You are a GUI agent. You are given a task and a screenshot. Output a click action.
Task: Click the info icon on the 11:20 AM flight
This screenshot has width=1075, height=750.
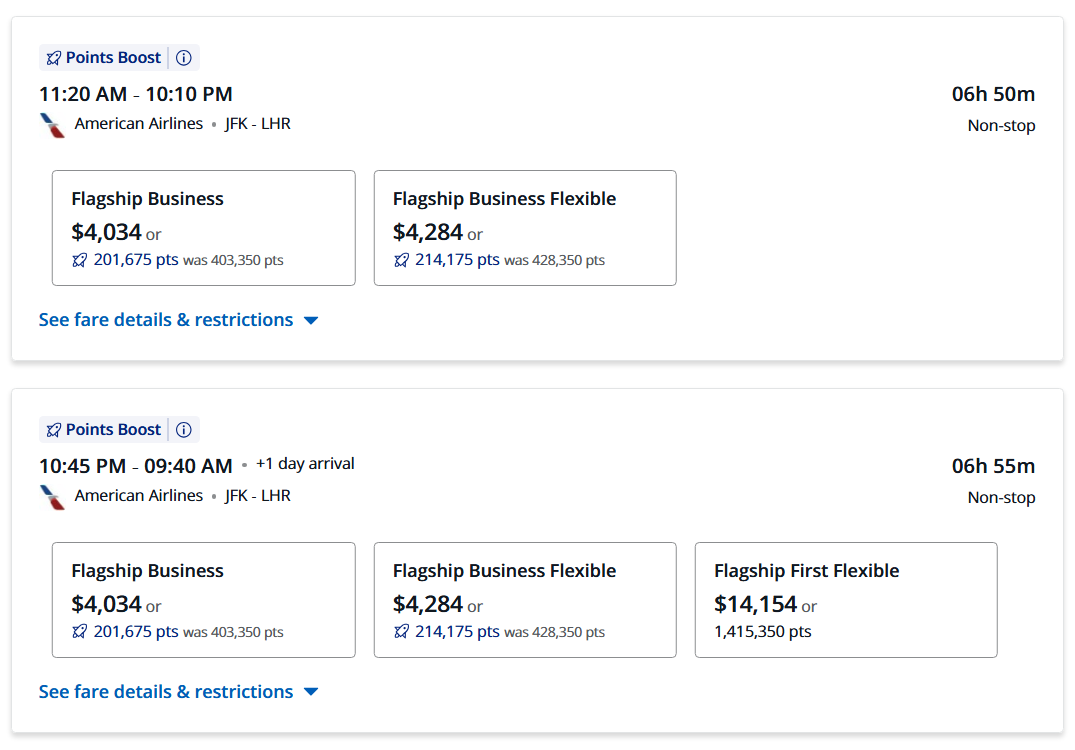pyautogui.click(x=184, y=58)
